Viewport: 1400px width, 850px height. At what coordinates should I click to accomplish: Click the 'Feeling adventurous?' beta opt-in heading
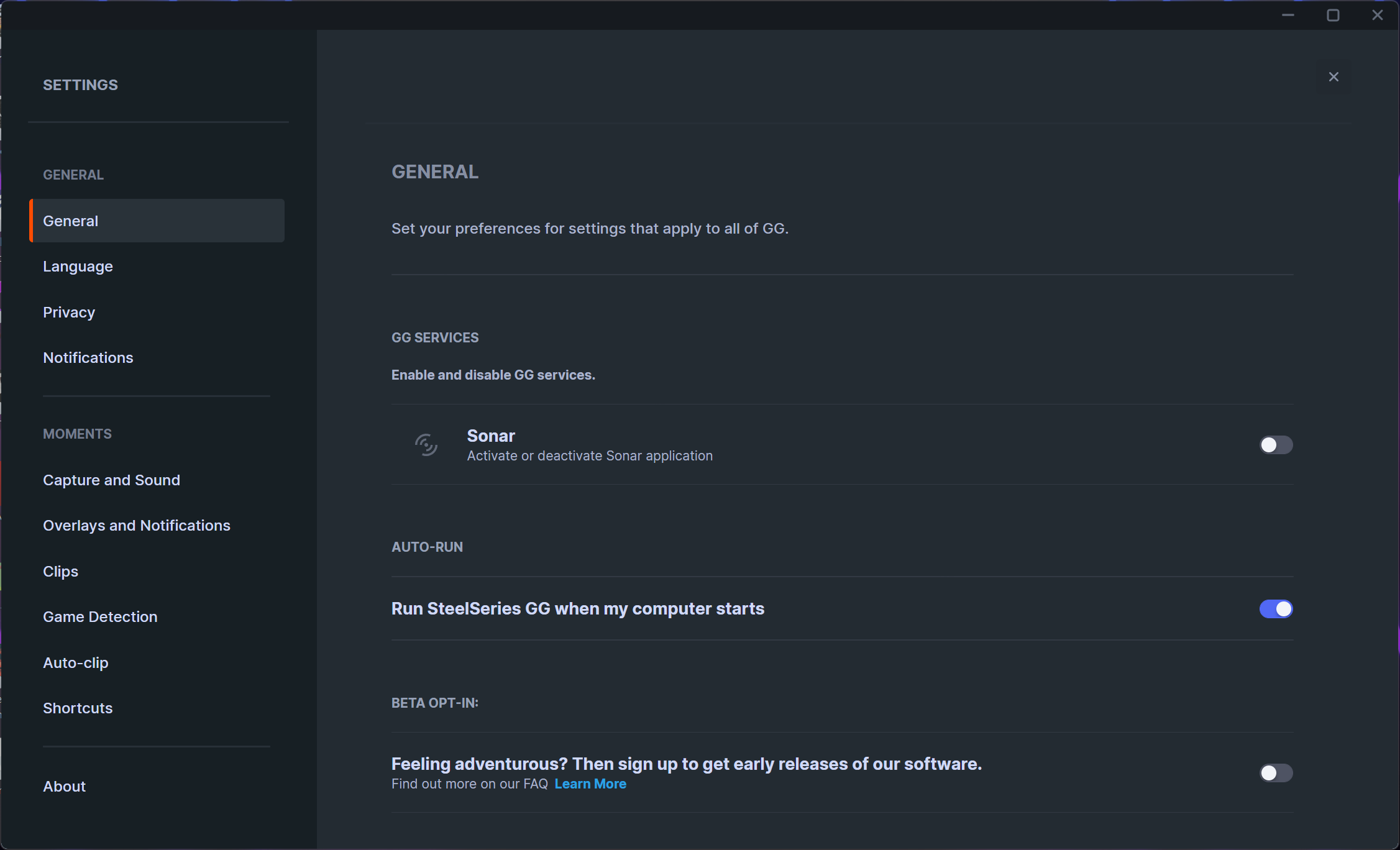[687, 764]
